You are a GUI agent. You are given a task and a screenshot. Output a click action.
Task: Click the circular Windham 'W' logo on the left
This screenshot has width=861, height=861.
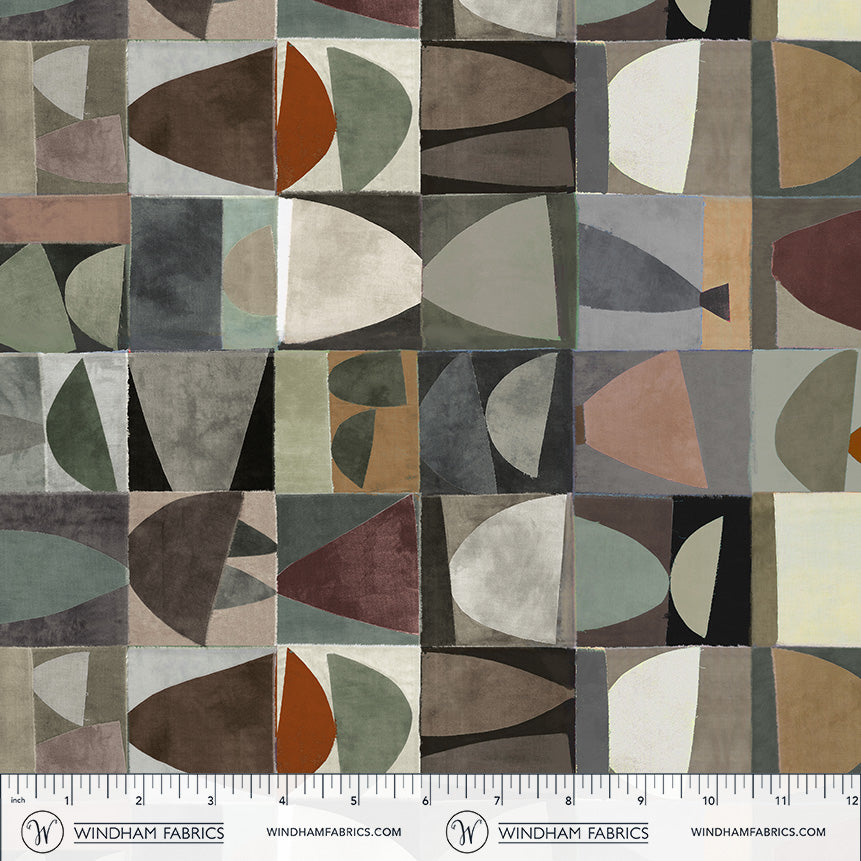pos(42,828)
